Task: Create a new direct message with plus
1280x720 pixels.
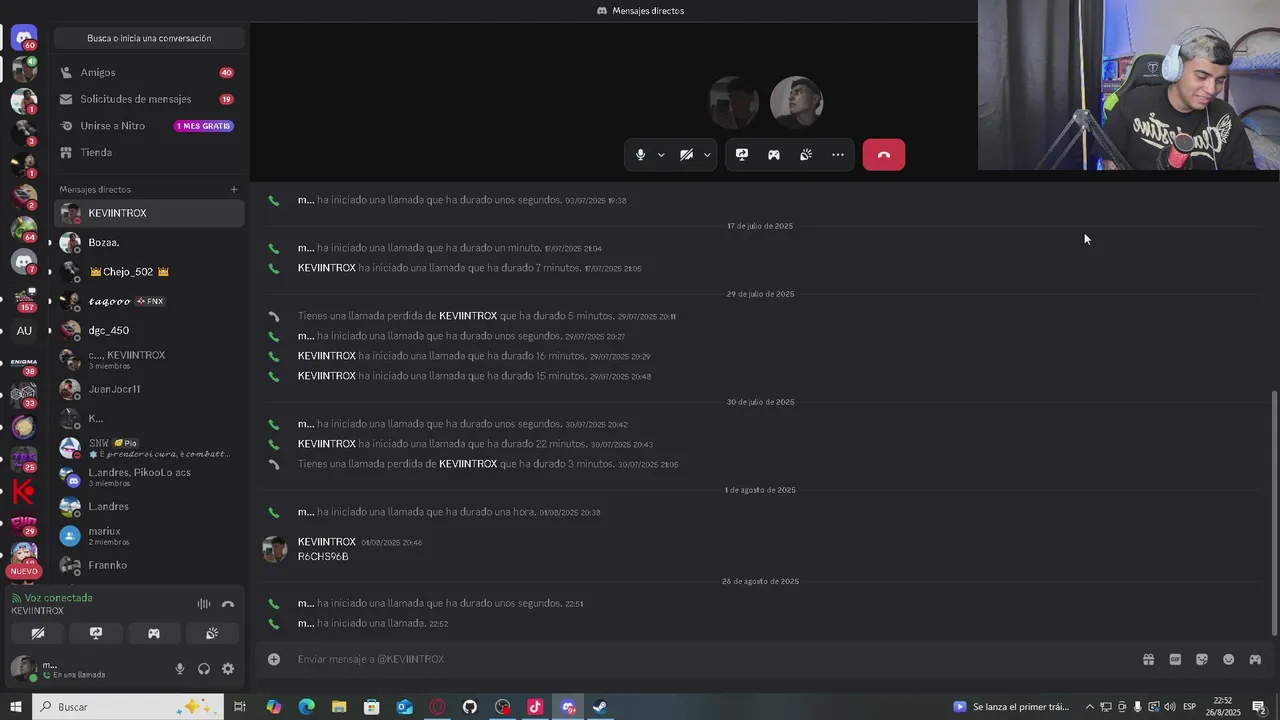Action: [234, 189]
